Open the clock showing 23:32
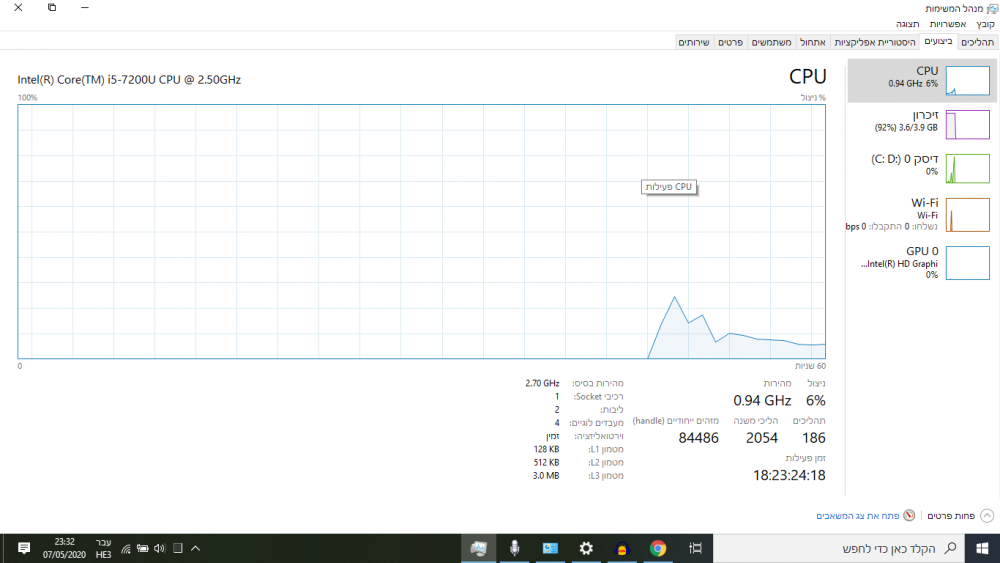 (64, 548)
